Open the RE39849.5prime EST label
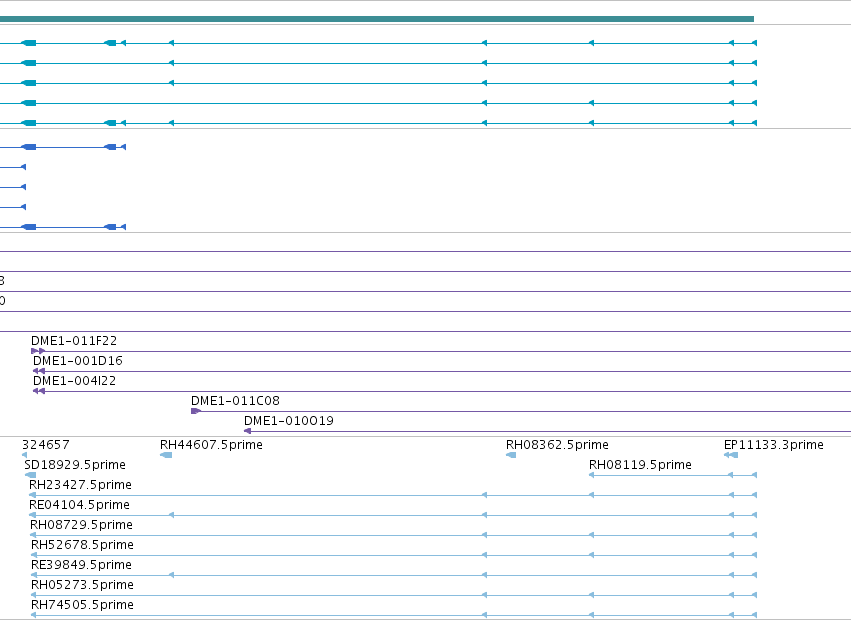This screenshot has width=851, height=620. point(81,565)
